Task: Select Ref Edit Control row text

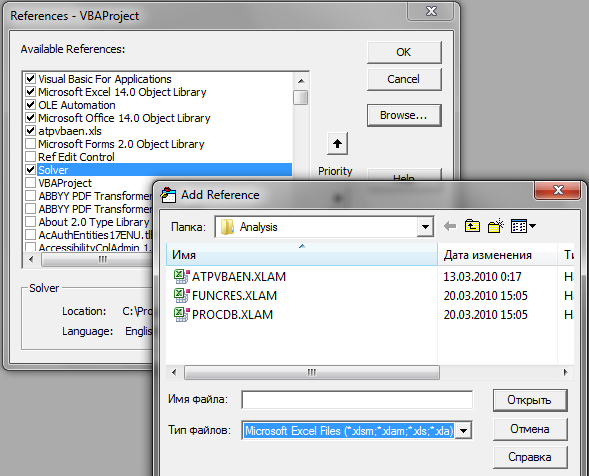Action: [76, 157]
